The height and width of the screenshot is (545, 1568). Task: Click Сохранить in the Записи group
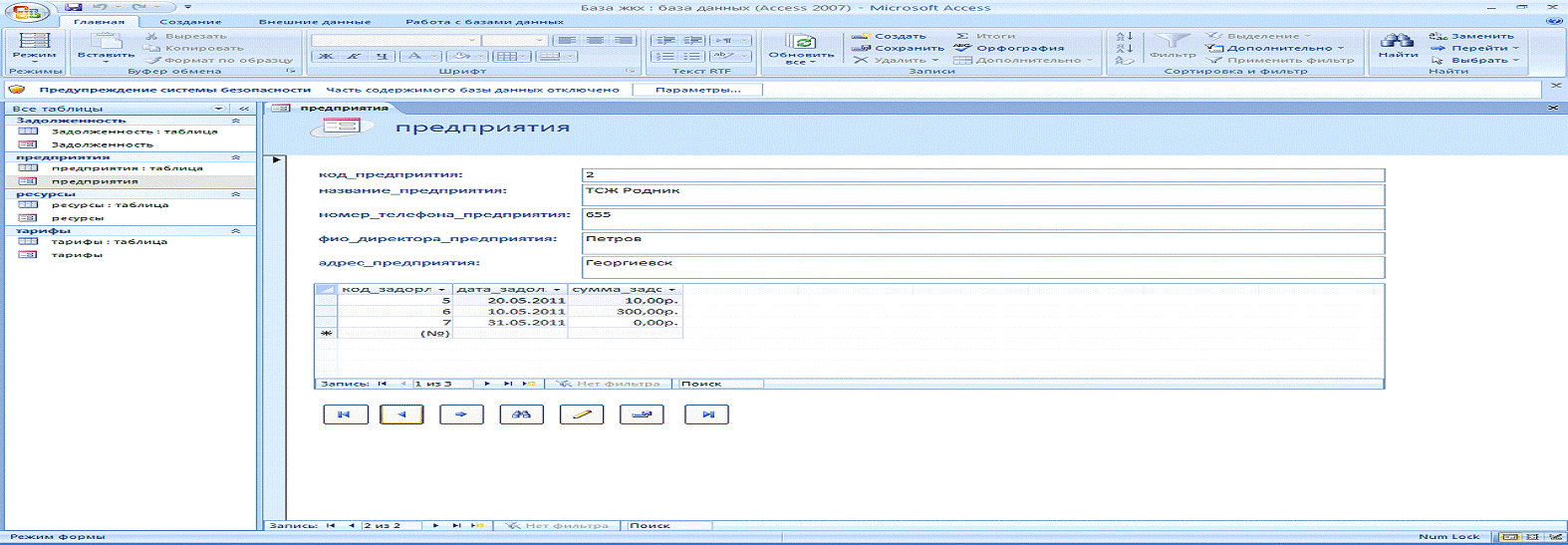coord(900,48)
